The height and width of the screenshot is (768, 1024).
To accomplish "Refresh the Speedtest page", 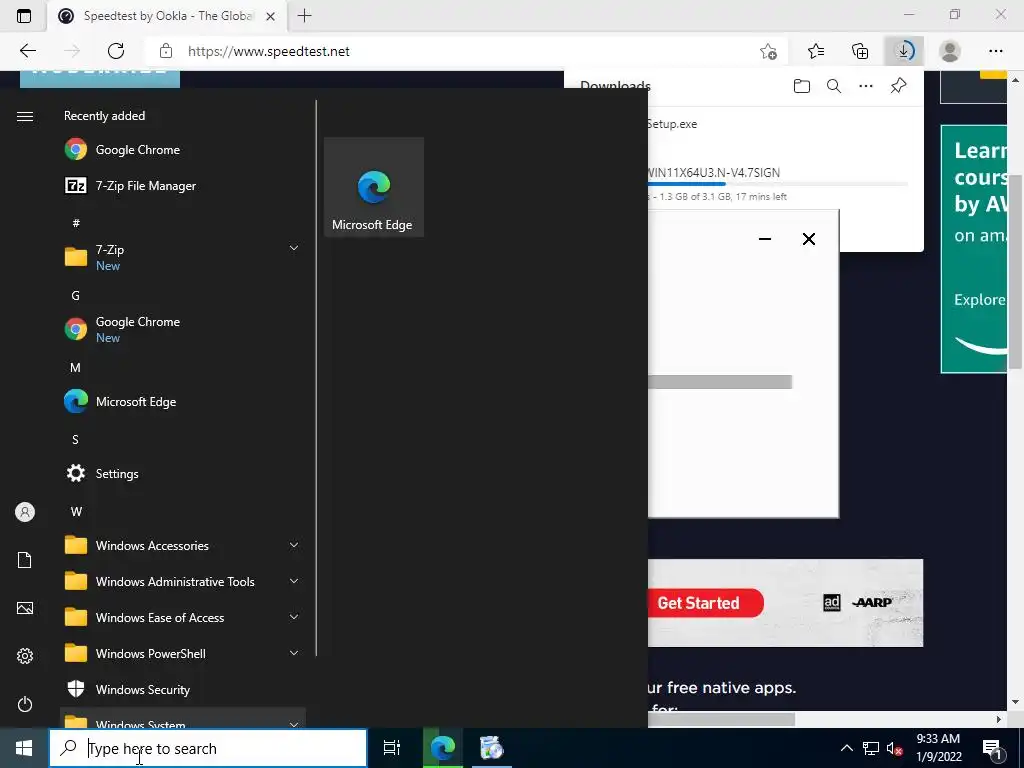I will (116, 51).
